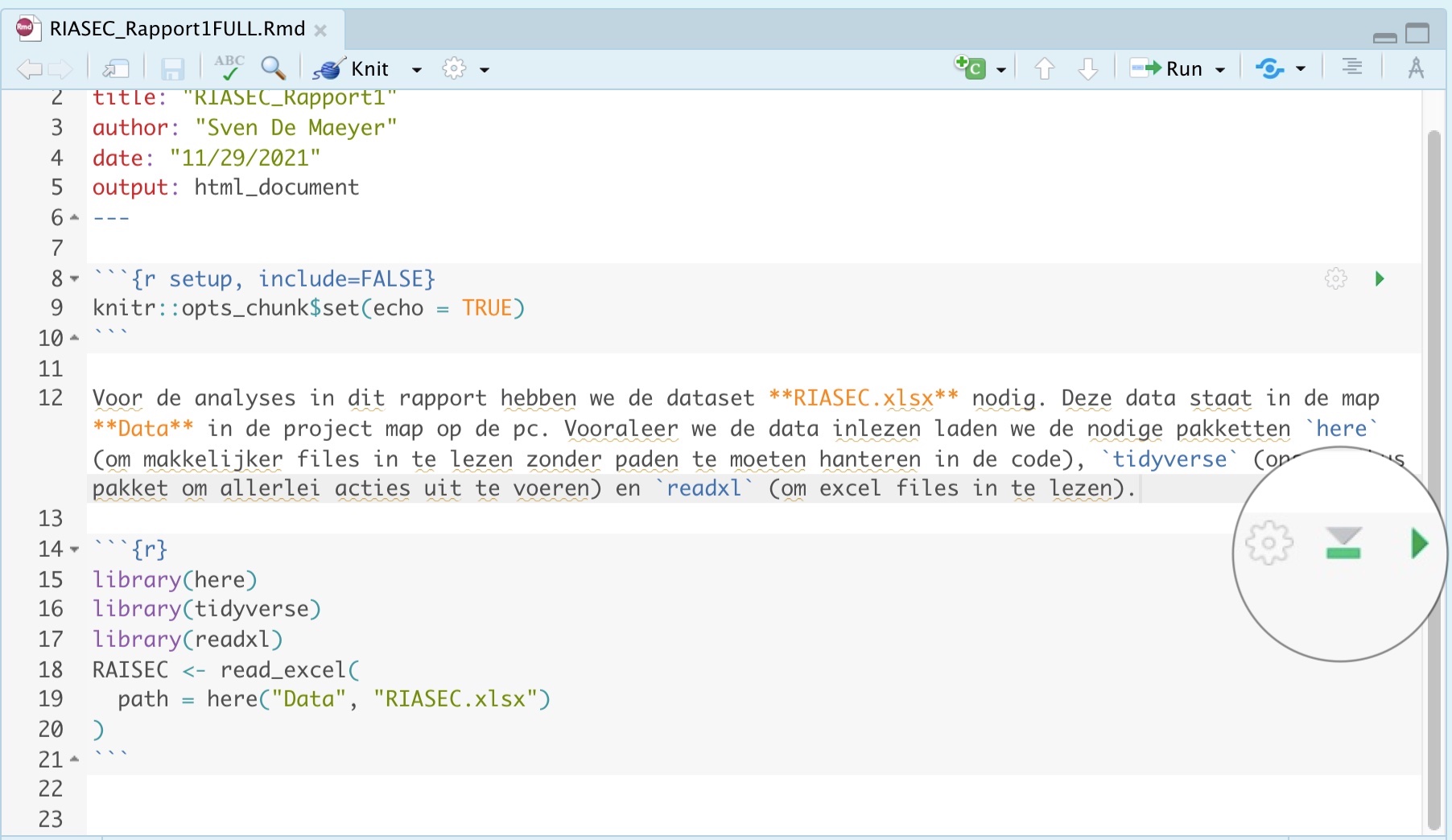Click on library(tidyverse) line

click(x=206, y=609)
